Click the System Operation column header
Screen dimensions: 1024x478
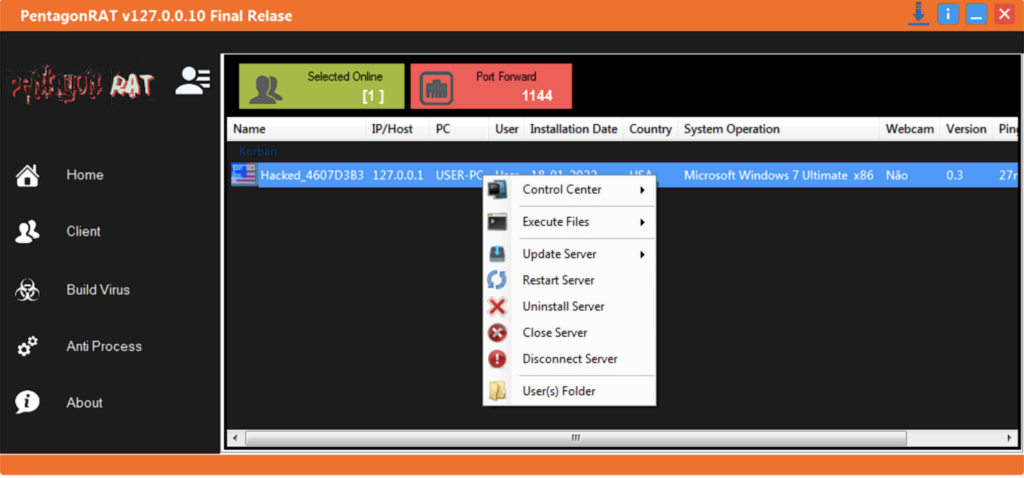779,129
